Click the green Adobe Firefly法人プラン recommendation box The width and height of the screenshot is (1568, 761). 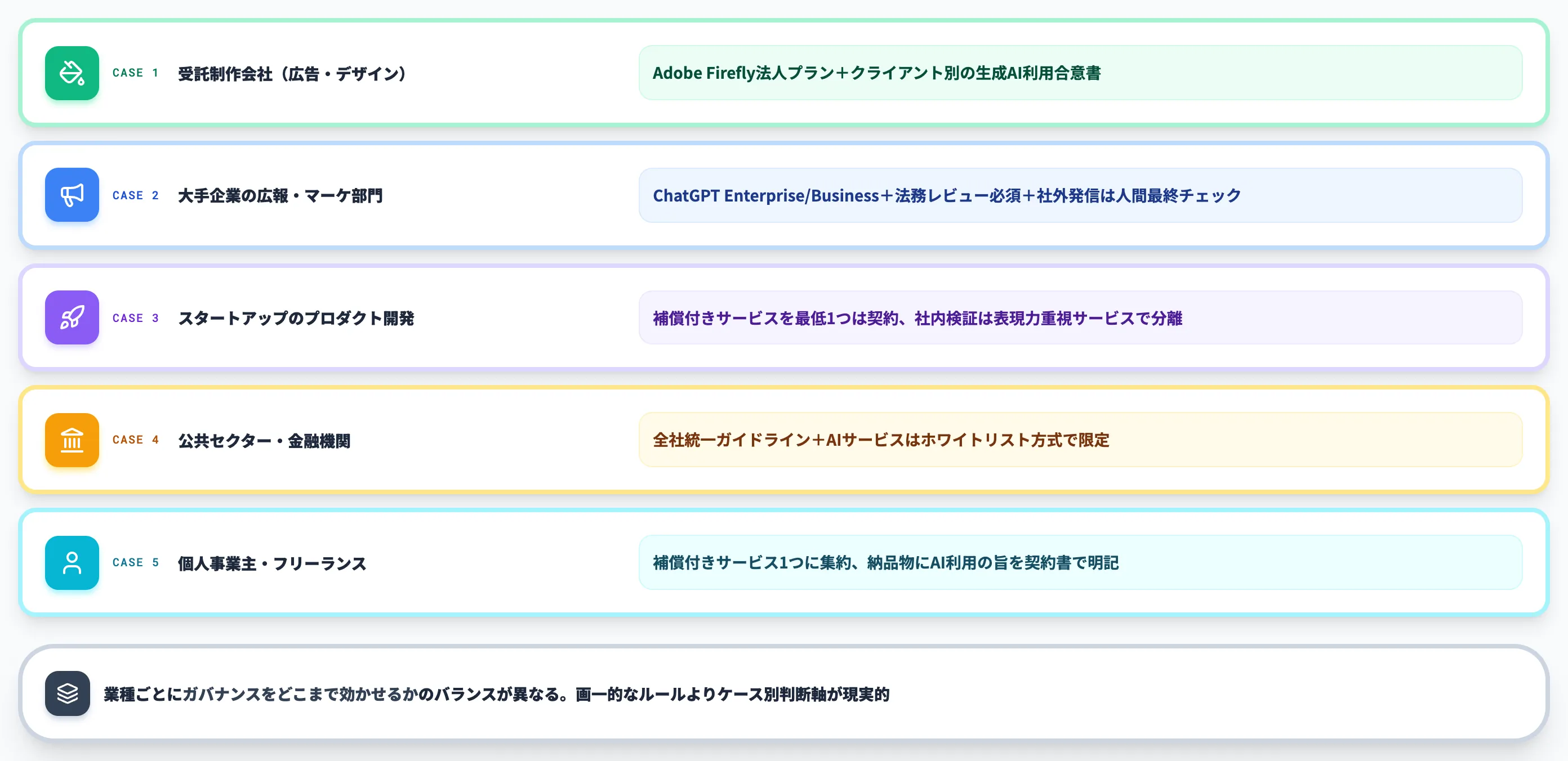[1080, 73]
